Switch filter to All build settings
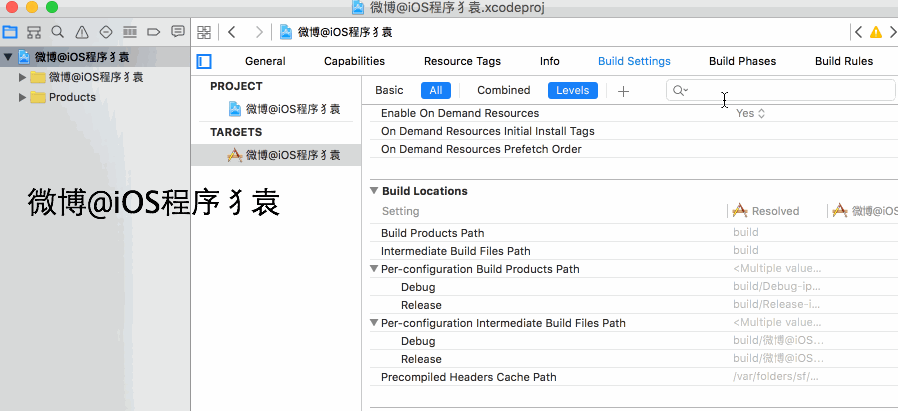The height and width of the screenshot is (411, 898). coord(435,90)
